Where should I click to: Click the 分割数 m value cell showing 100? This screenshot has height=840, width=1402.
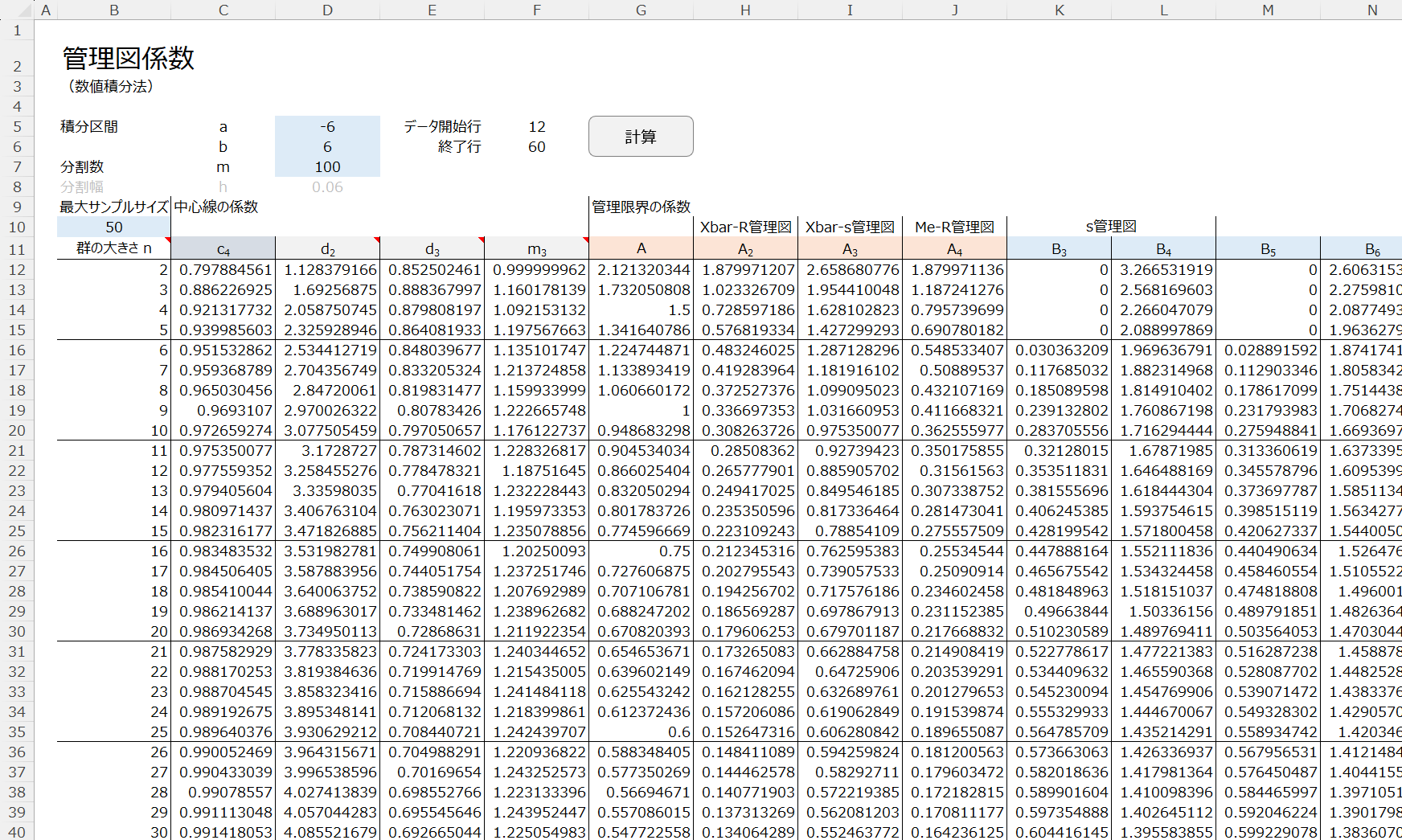(x=327, y=167)
